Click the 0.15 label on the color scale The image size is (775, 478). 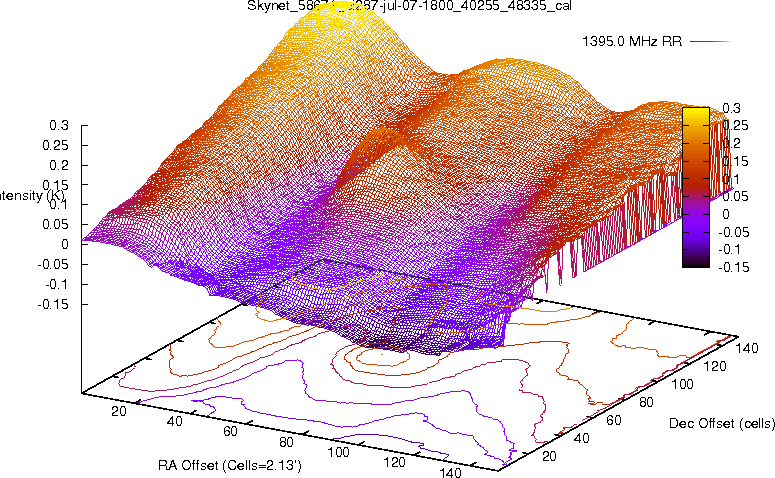pyautogui.click(x=735, y=161)
